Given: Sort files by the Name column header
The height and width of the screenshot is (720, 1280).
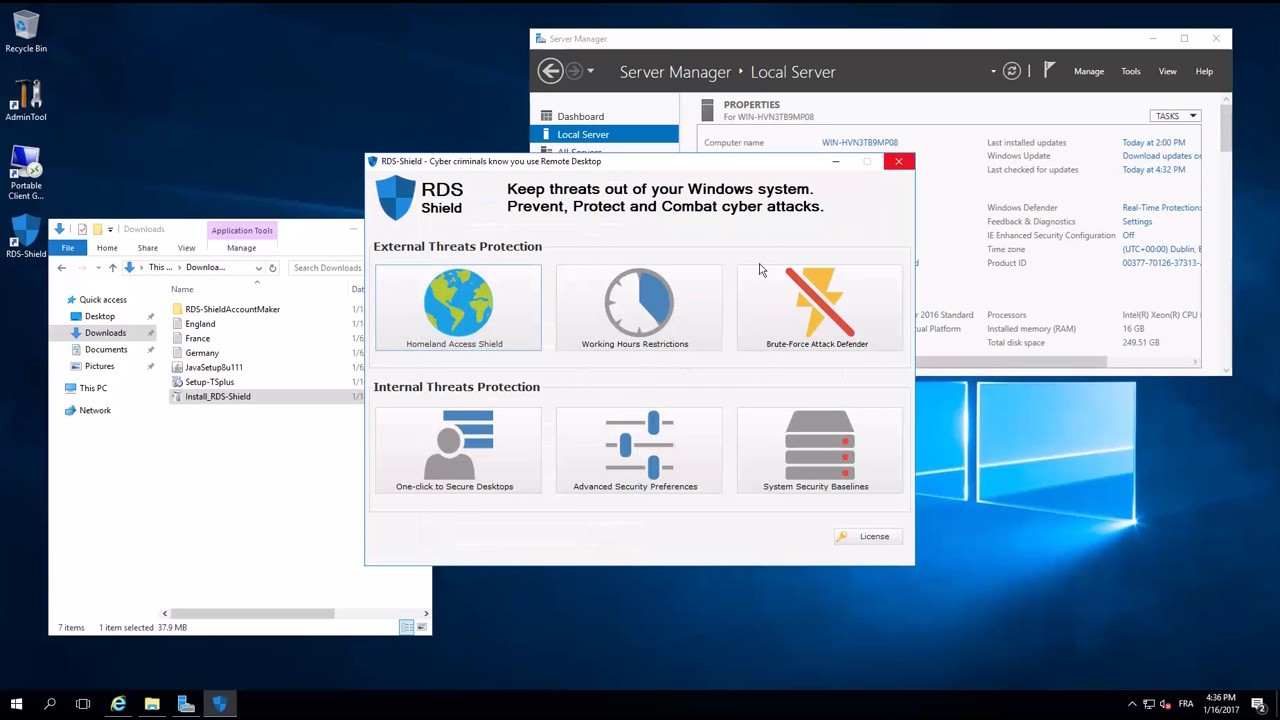Looking at the screenshot, I should point(182,290).
